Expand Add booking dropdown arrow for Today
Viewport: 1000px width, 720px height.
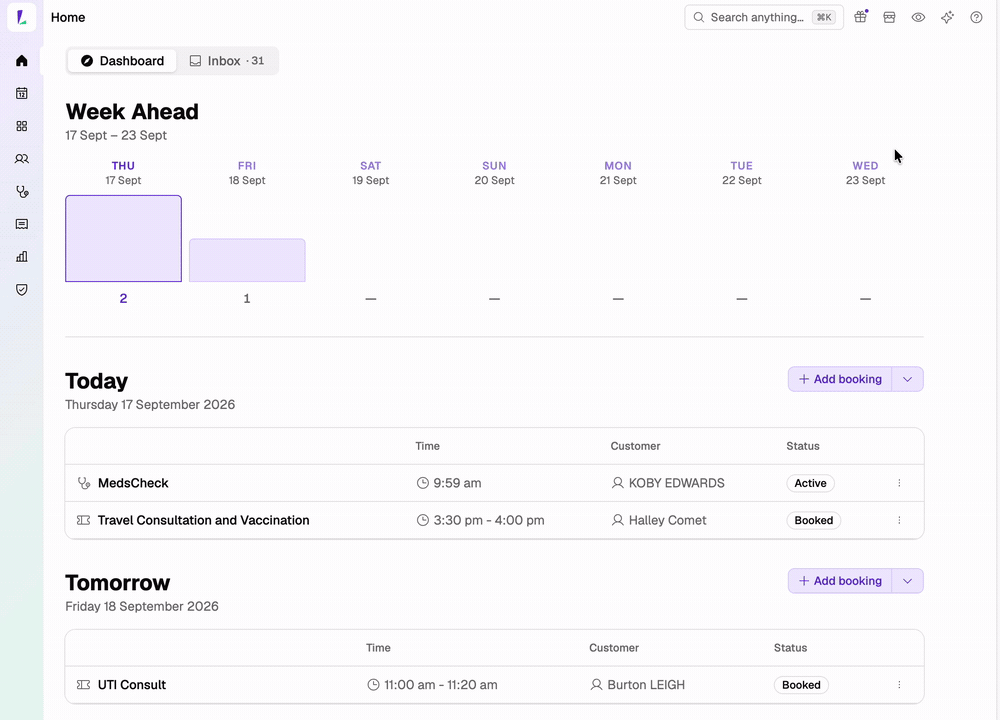(908, 379)
